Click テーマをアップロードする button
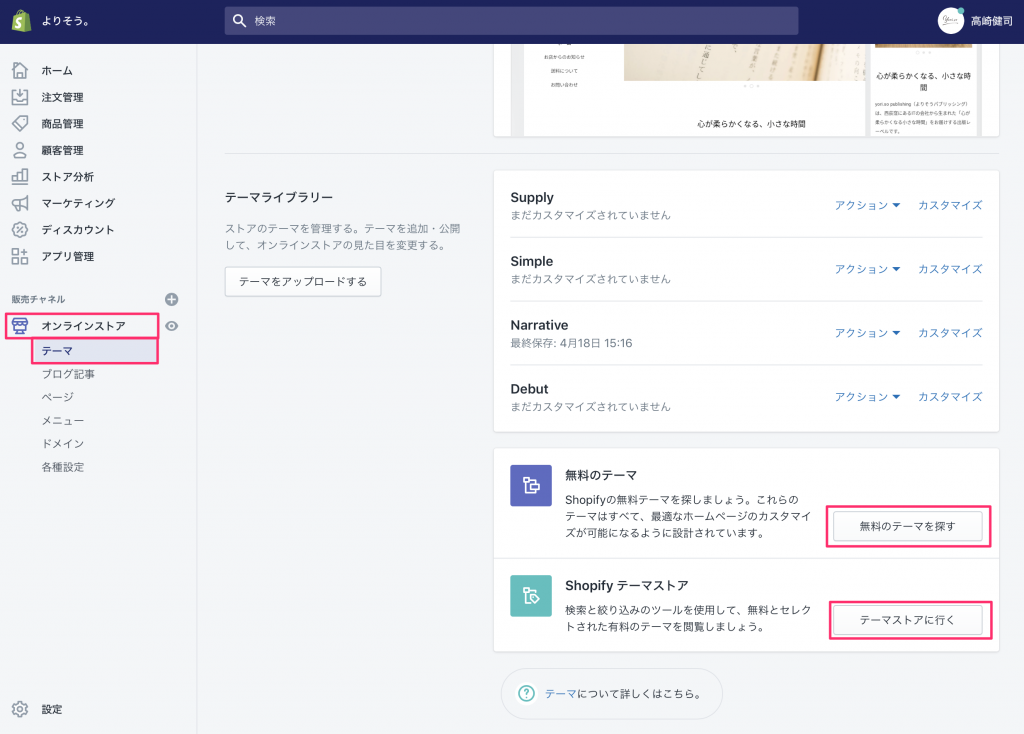Image resolution: width=1024 pixels, height=734 pixels. pos(303,281)
